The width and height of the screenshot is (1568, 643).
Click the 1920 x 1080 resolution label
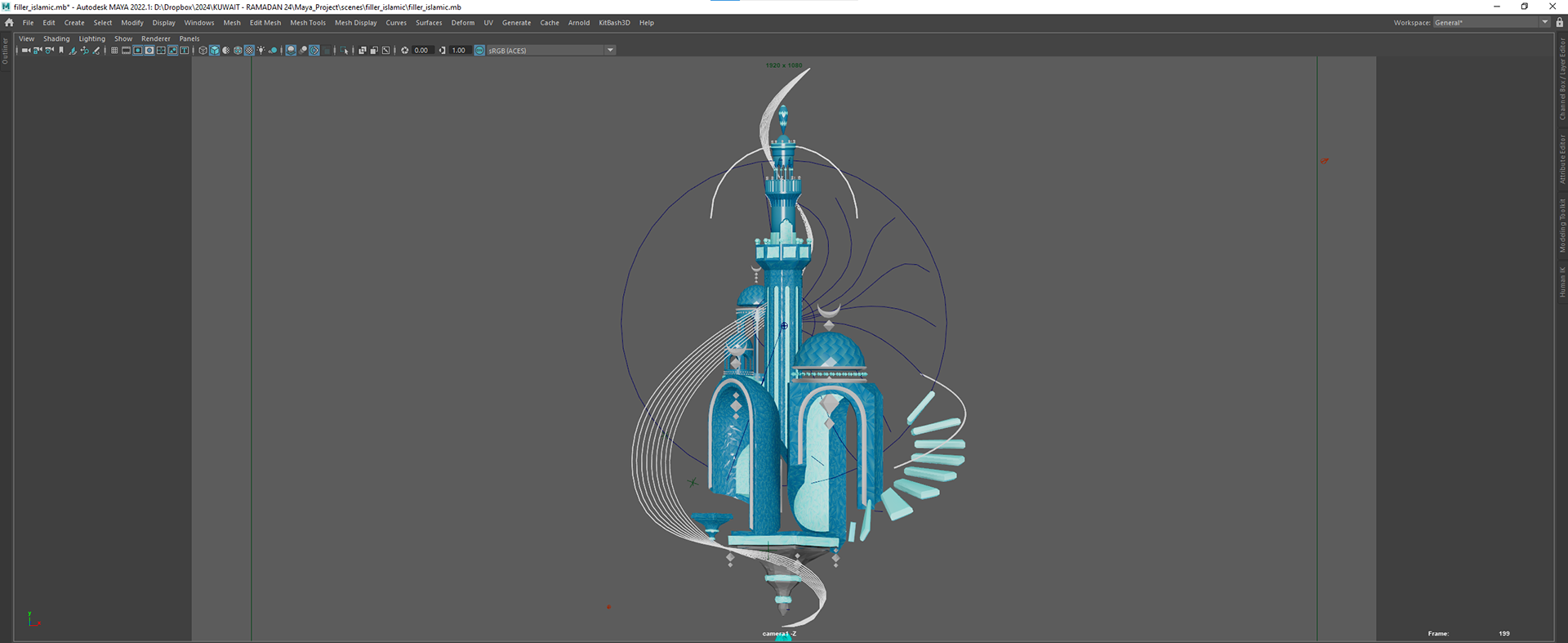pyautogui.click(x=783, y=65)
